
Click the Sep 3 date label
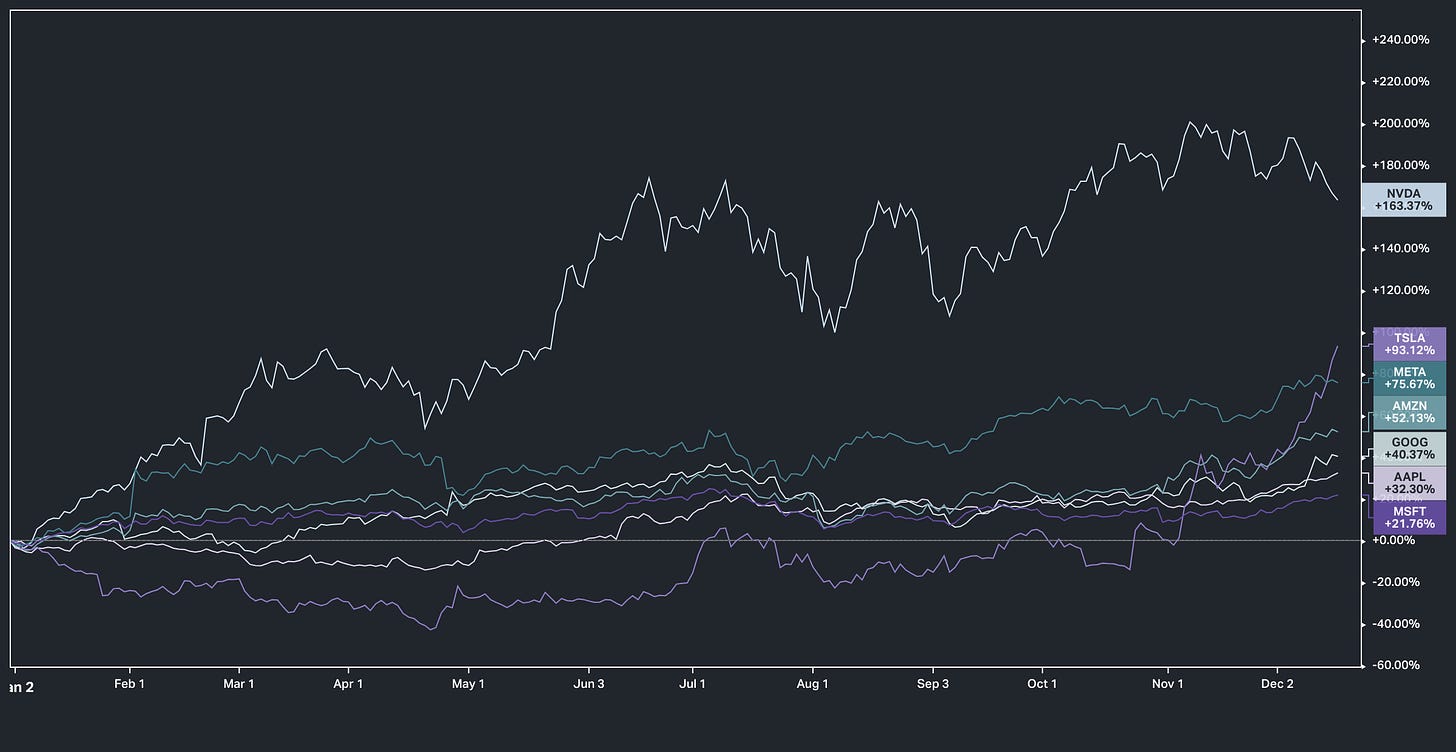[933, 684]
